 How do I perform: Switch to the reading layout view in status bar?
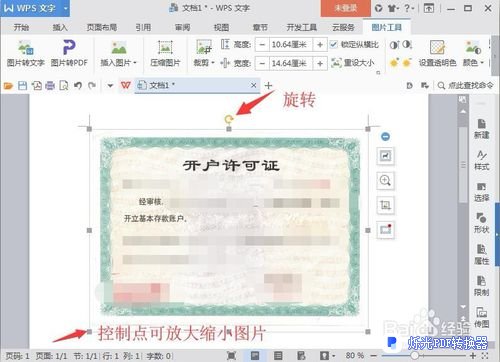(x=301, y=356)
